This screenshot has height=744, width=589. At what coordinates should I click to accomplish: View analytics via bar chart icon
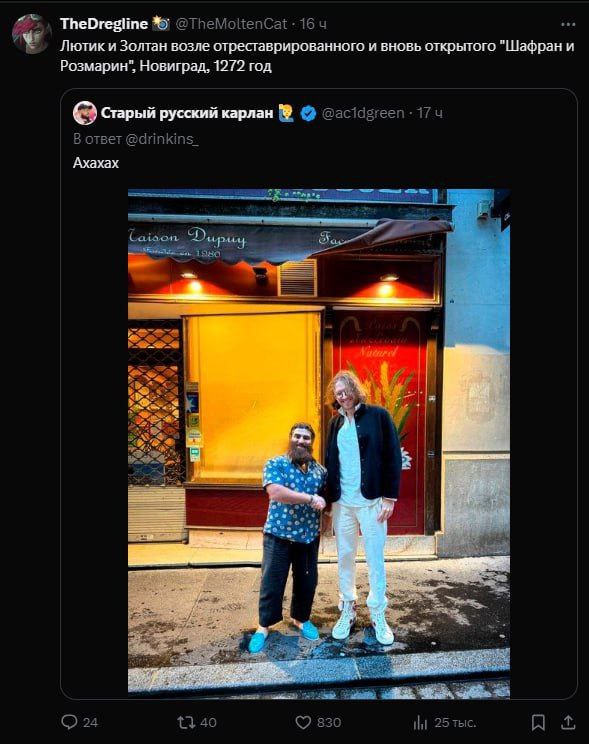tap(421, 722)
